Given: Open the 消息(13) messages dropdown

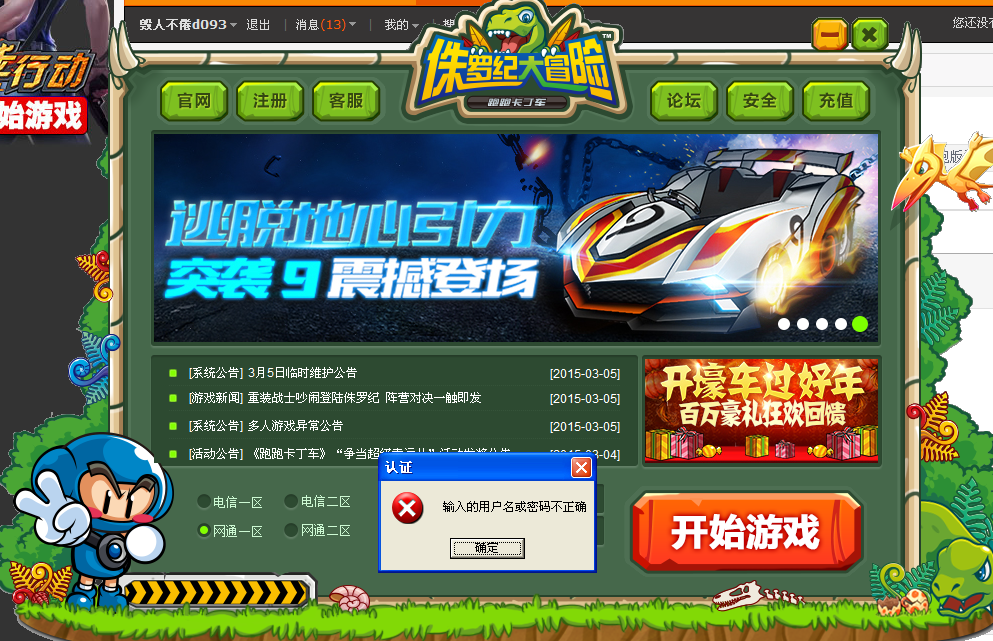Looking at the screenshot, I should pyautogui.click(x=326, y=25).
